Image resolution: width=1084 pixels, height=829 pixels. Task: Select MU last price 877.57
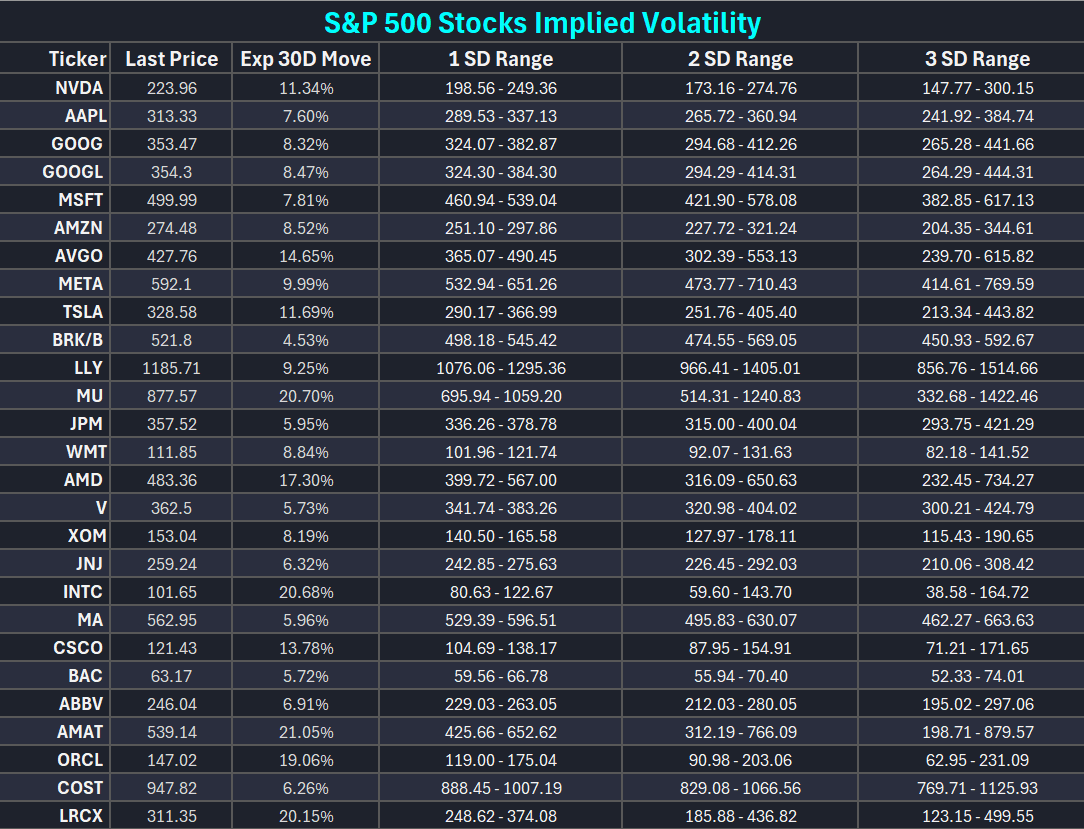[x=171, y=396]
